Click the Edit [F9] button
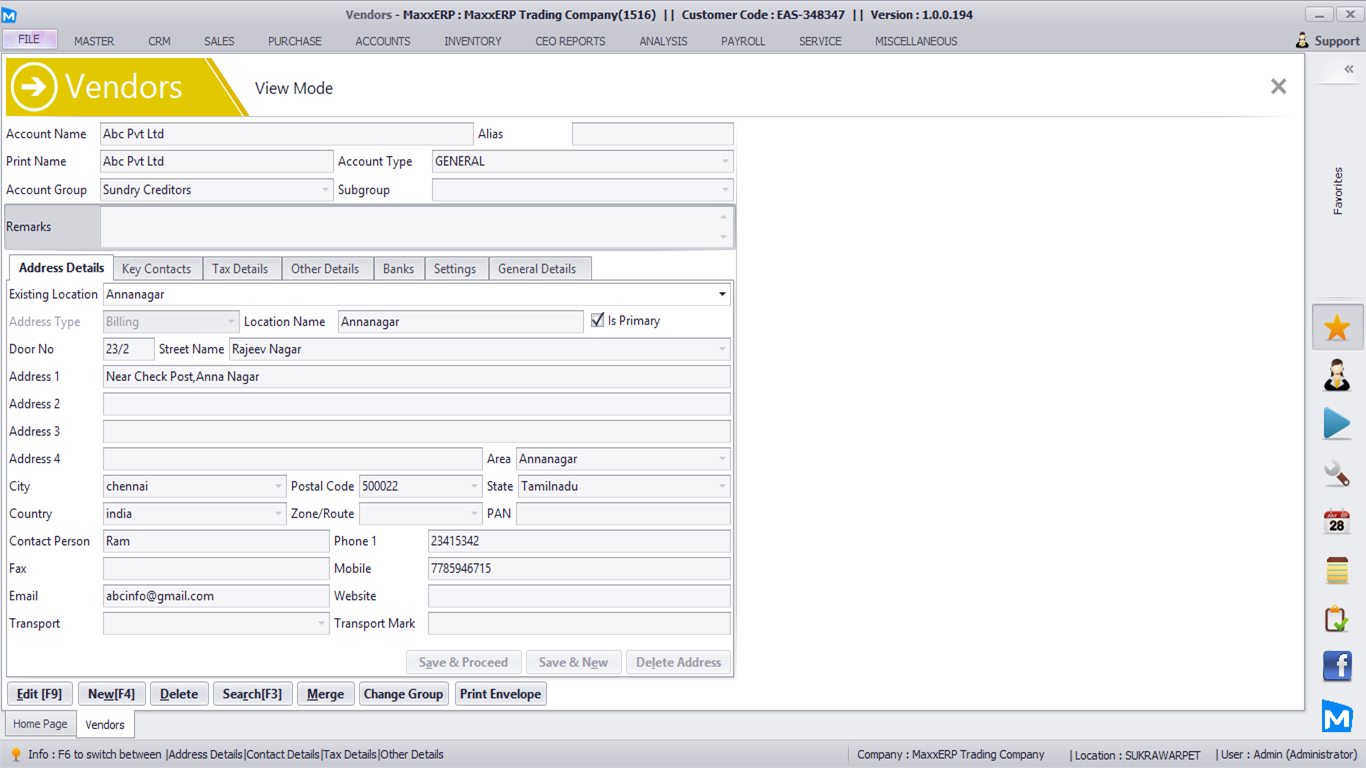 40,694
